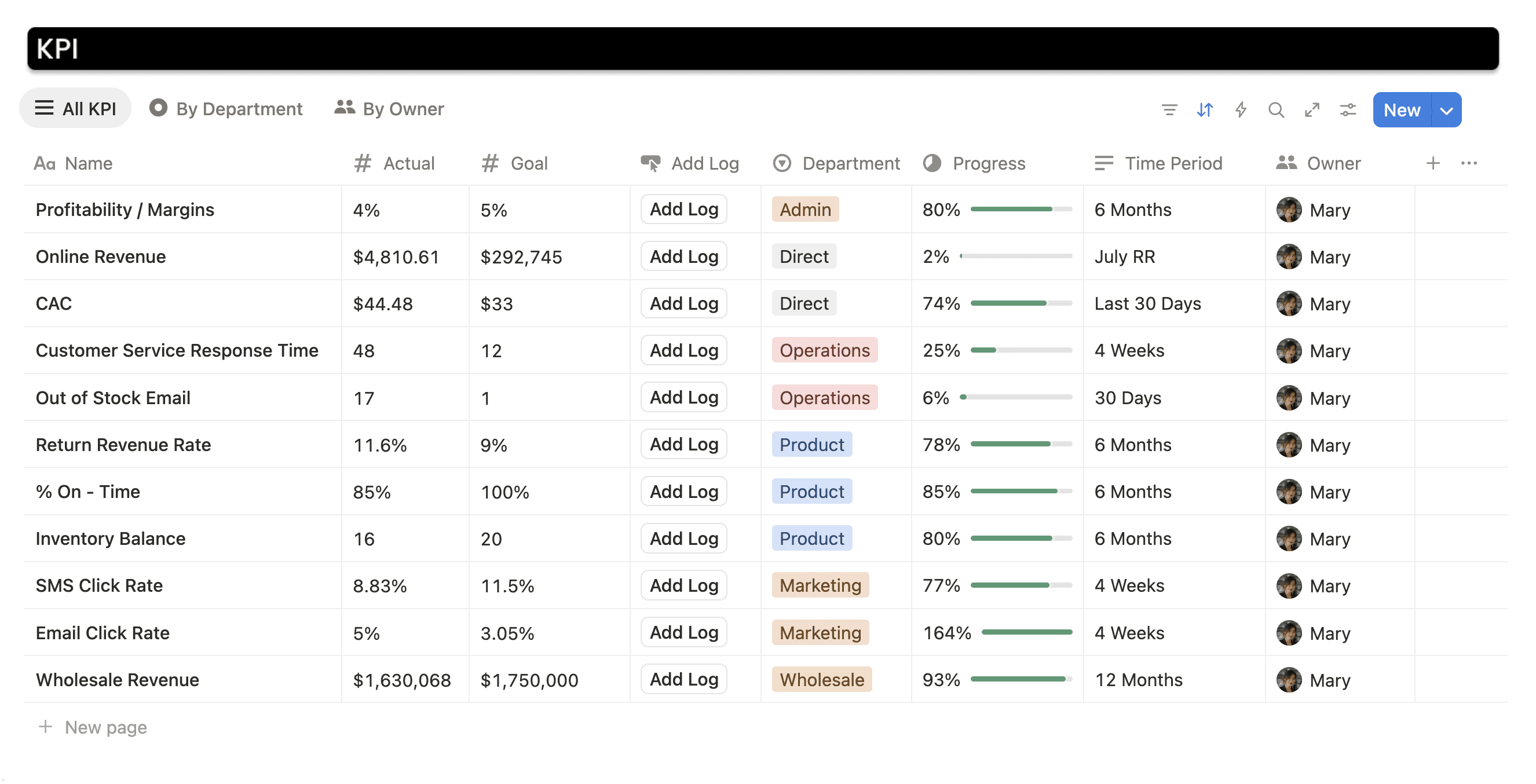Screen dimensions: 1536x784
Task: Switch to the By Department tab
Action: point(226,108)
